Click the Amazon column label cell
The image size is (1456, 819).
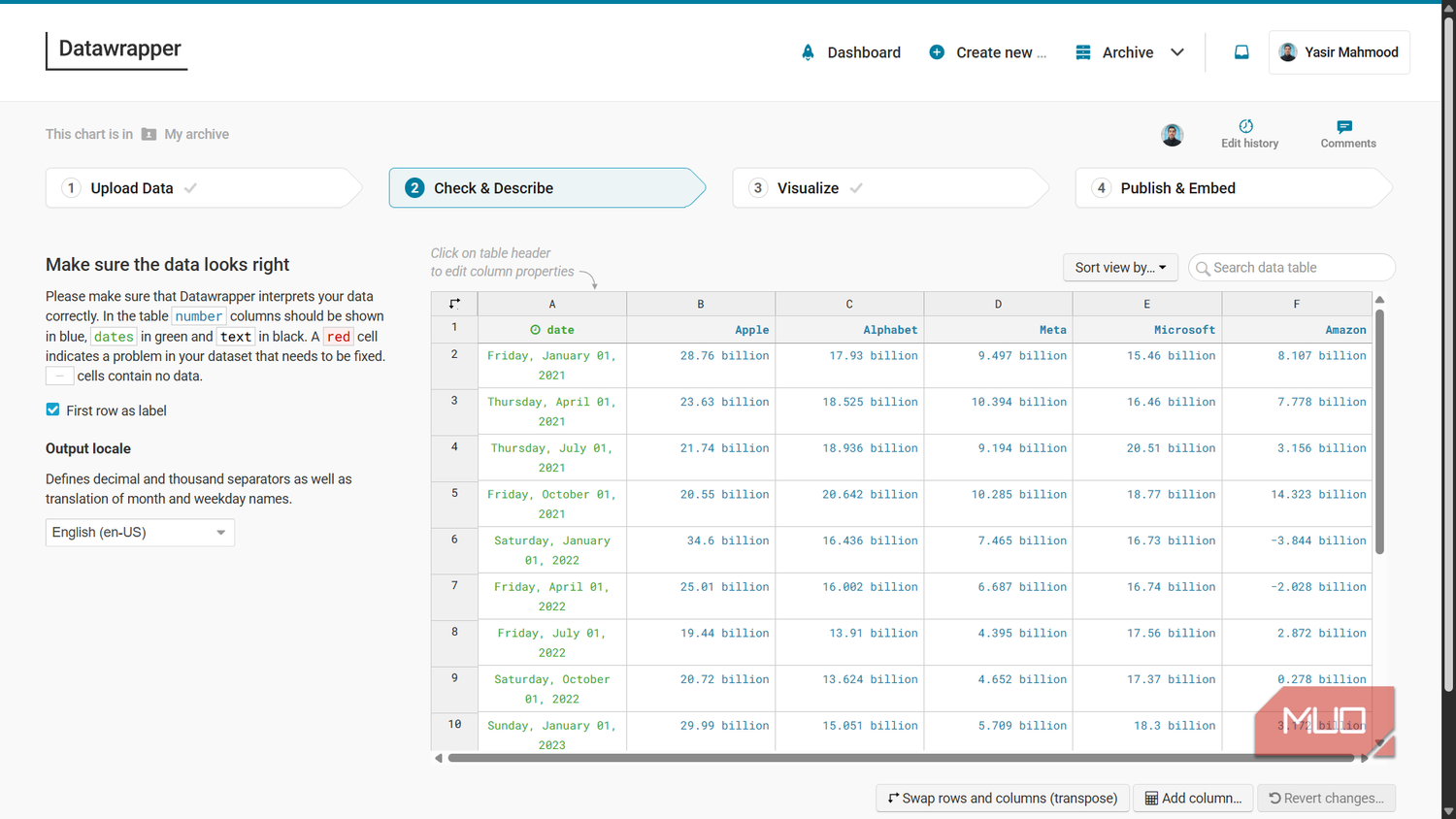click(x=1297, y=330)
